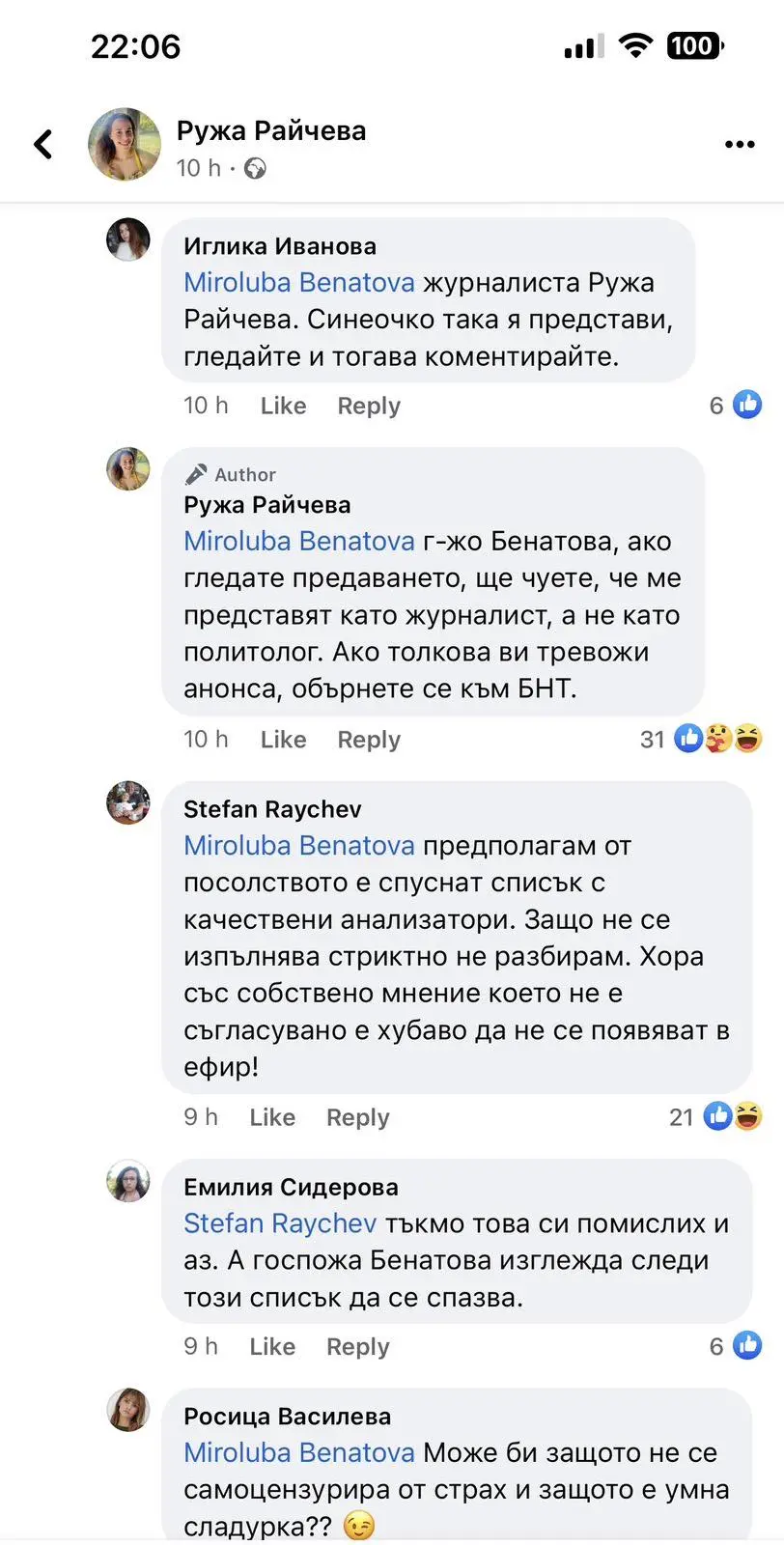Like Иглика Иванова's comment
The image size is (784, 1545).
tap(283, 407)
